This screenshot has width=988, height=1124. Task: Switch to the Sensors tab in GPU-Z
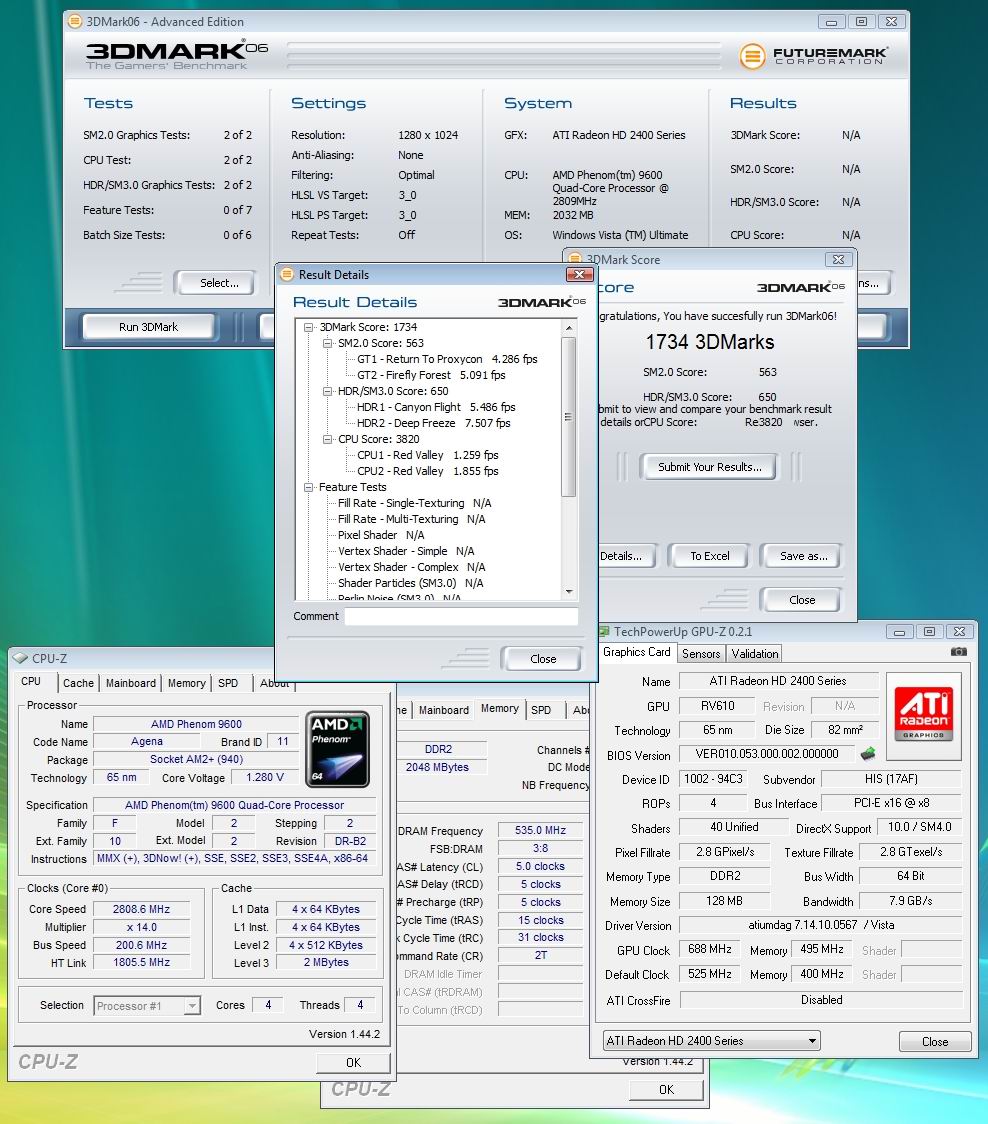point(700,654)
